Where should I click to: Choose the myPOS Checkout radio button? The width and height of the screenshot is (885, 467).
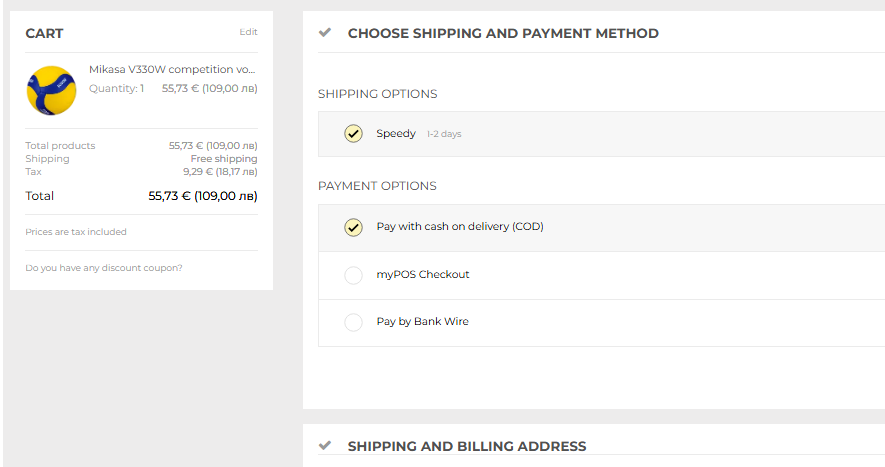(x=353, y=275)
